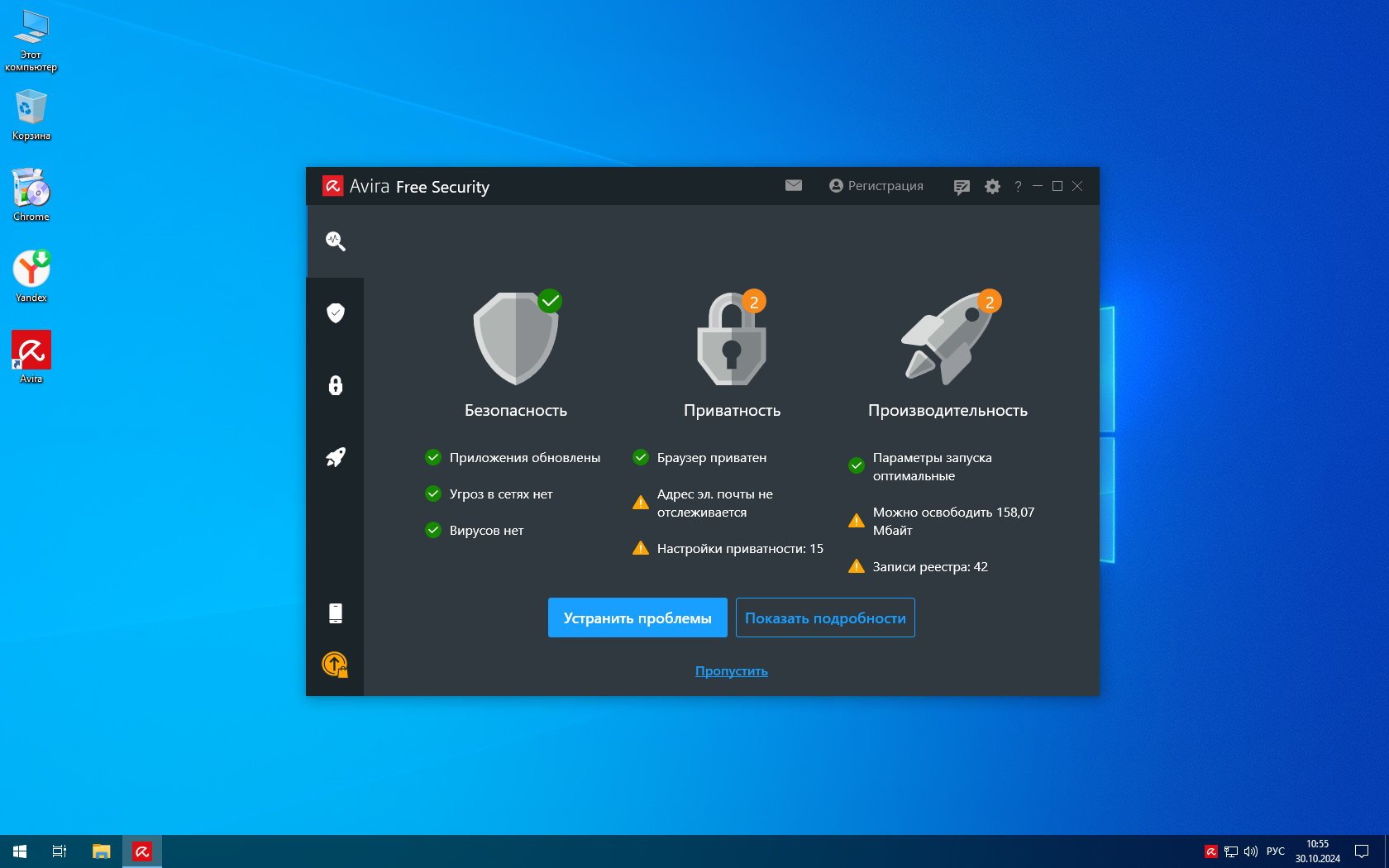Open the Security shield sidebar section

click(x=335, y=312)
